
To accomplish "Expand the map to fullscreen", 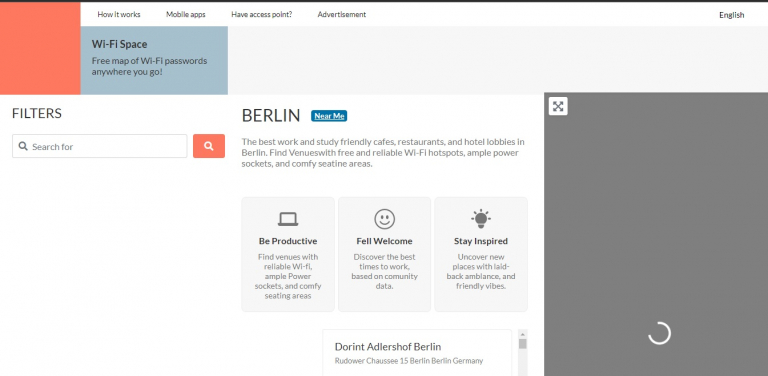I will [558, 106].
